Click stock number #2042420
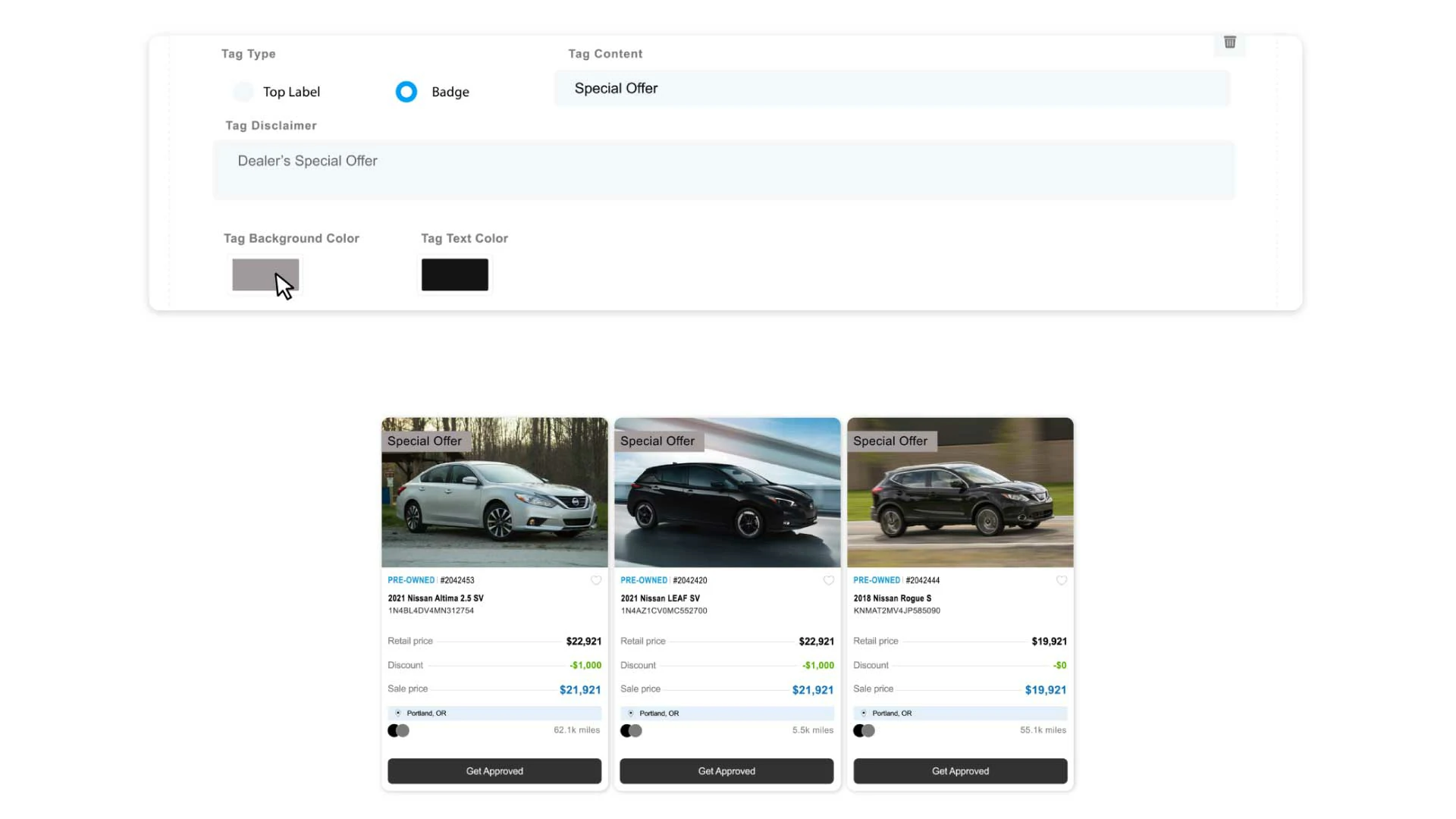 690,580
